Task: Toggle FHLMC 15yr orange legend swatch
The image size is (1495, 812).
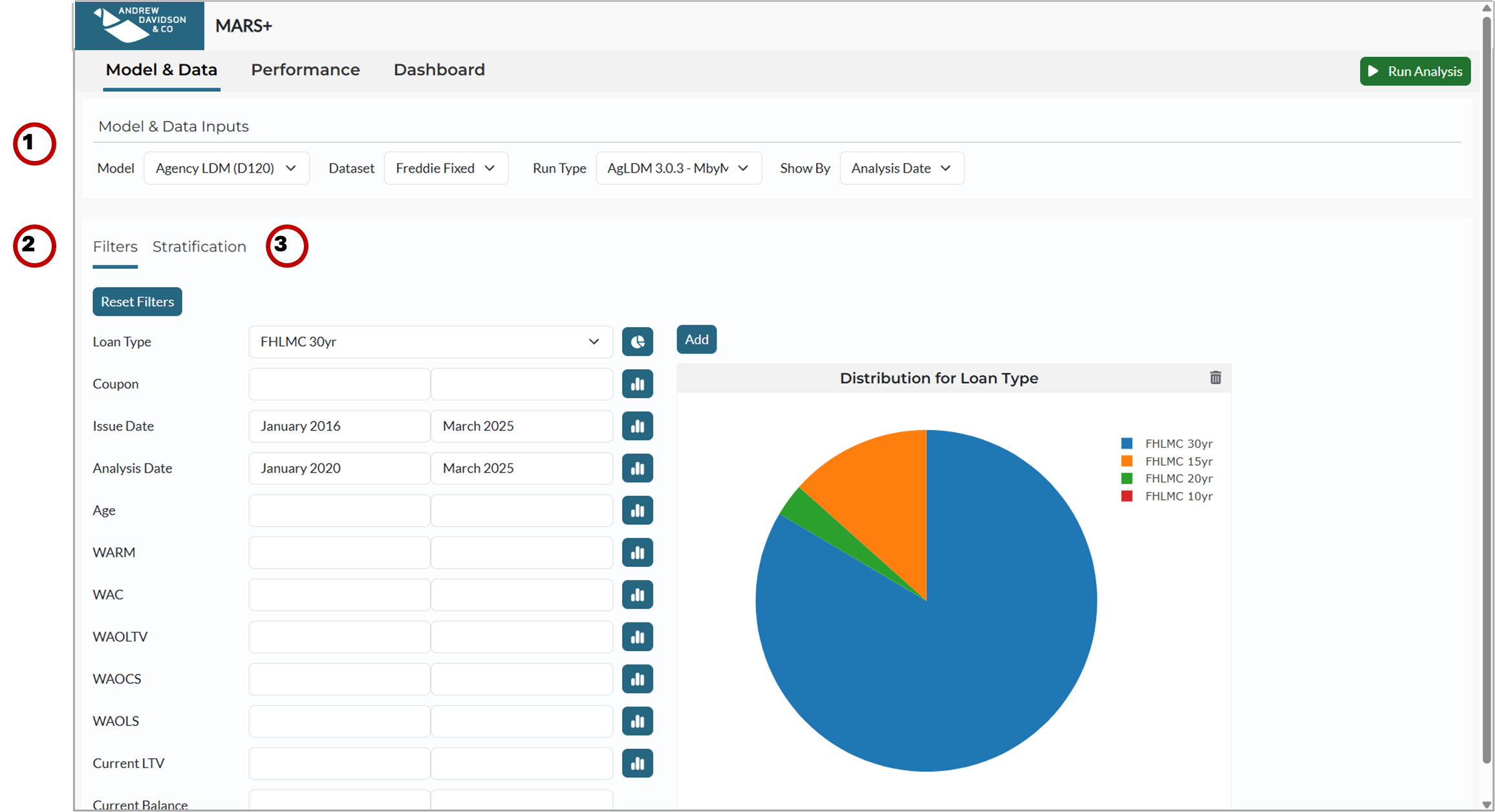Action: [1126, 461]
